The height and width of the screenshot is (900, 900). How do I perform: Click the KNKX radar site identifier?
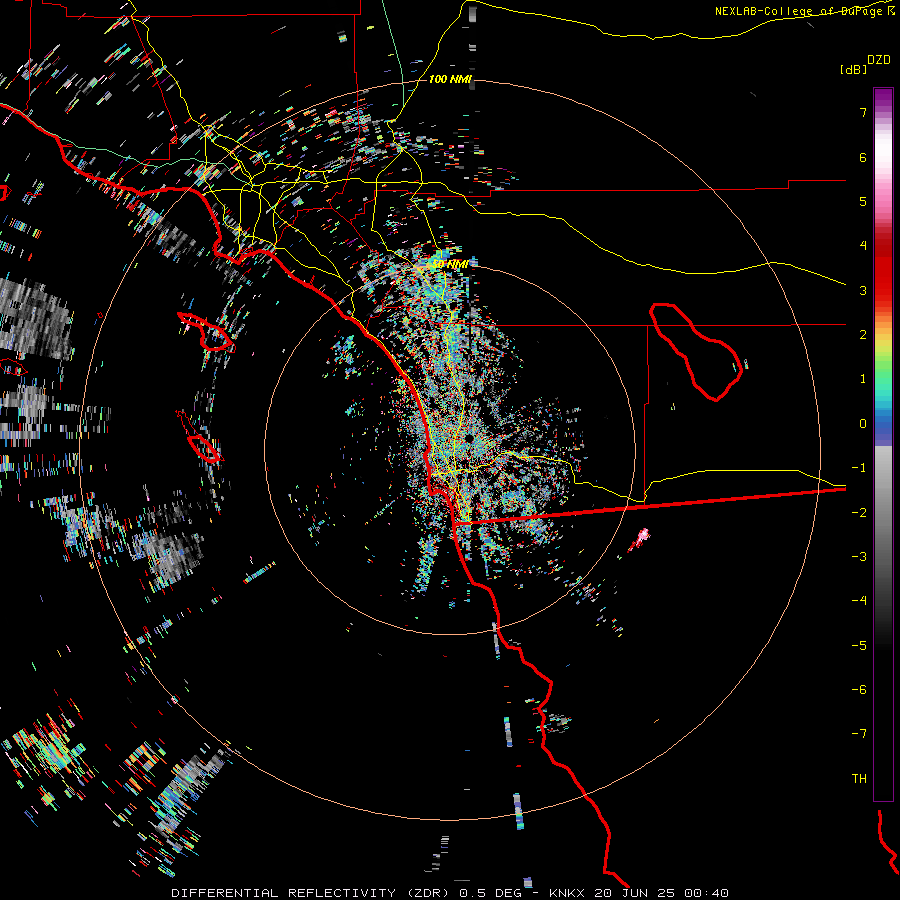tap(567, 893)
